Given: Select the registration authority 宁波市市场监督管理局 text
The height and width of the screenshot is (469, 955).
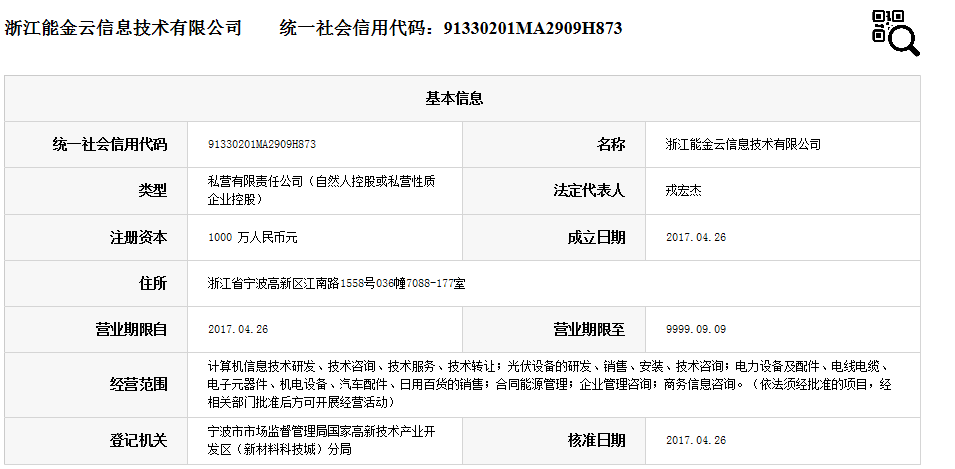Looking at the screenshot, I should (x=322, y=440).
